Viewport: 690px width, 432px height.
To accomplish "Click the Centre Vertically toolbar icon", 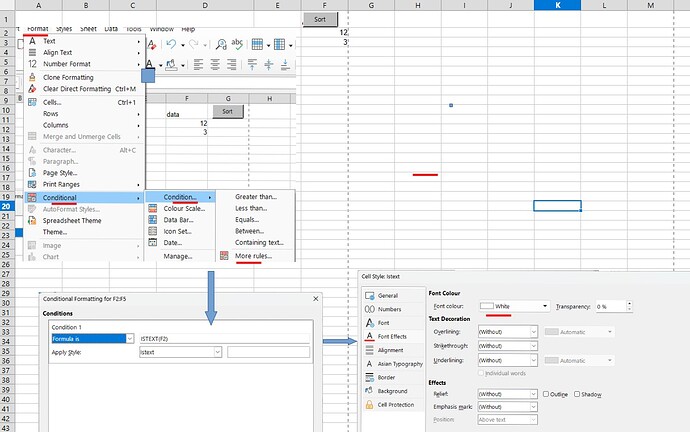I will 268,65.
